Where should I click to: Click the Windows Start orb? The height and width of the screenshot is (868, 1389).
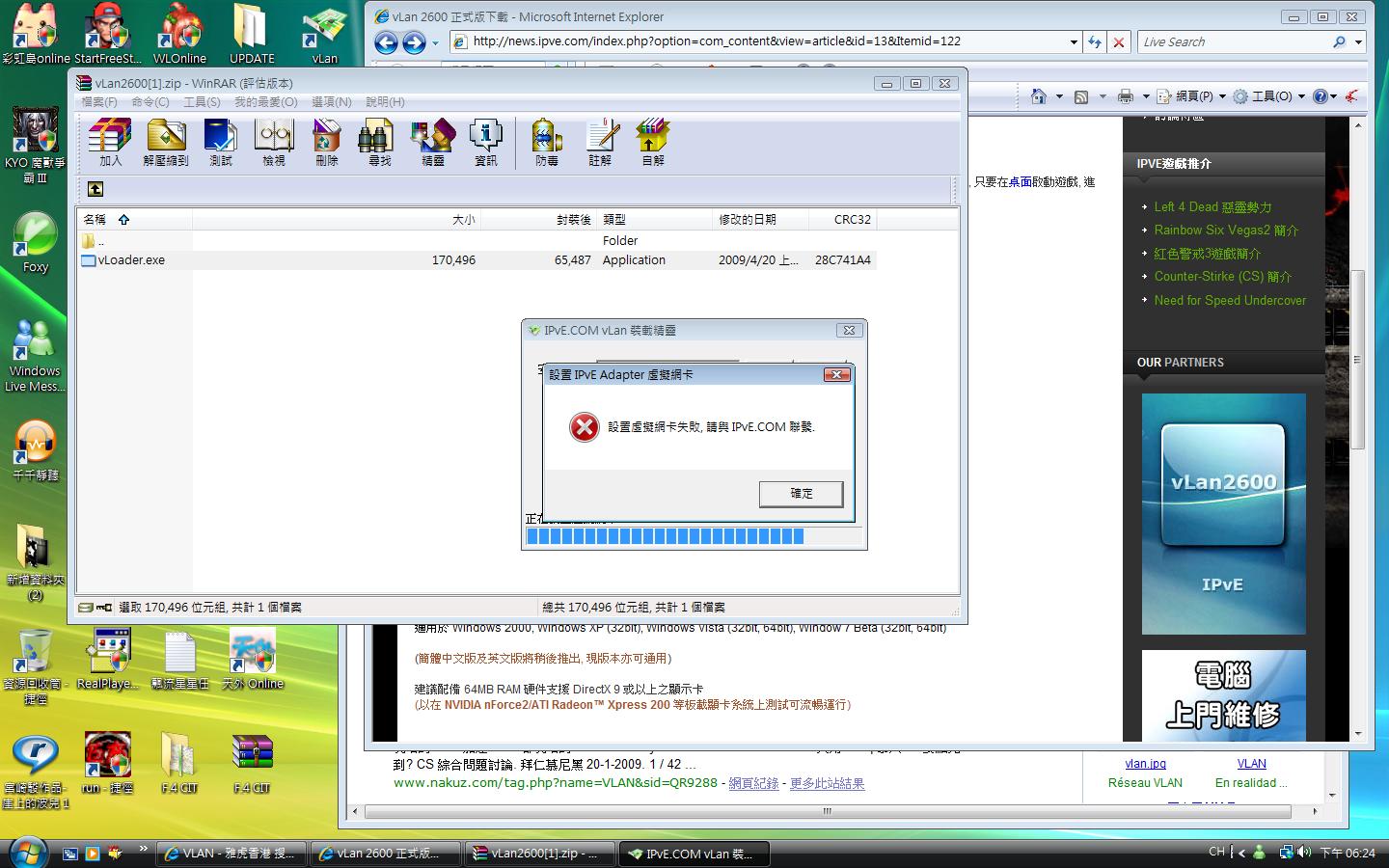pyautogui.click(x=27, y=853)
